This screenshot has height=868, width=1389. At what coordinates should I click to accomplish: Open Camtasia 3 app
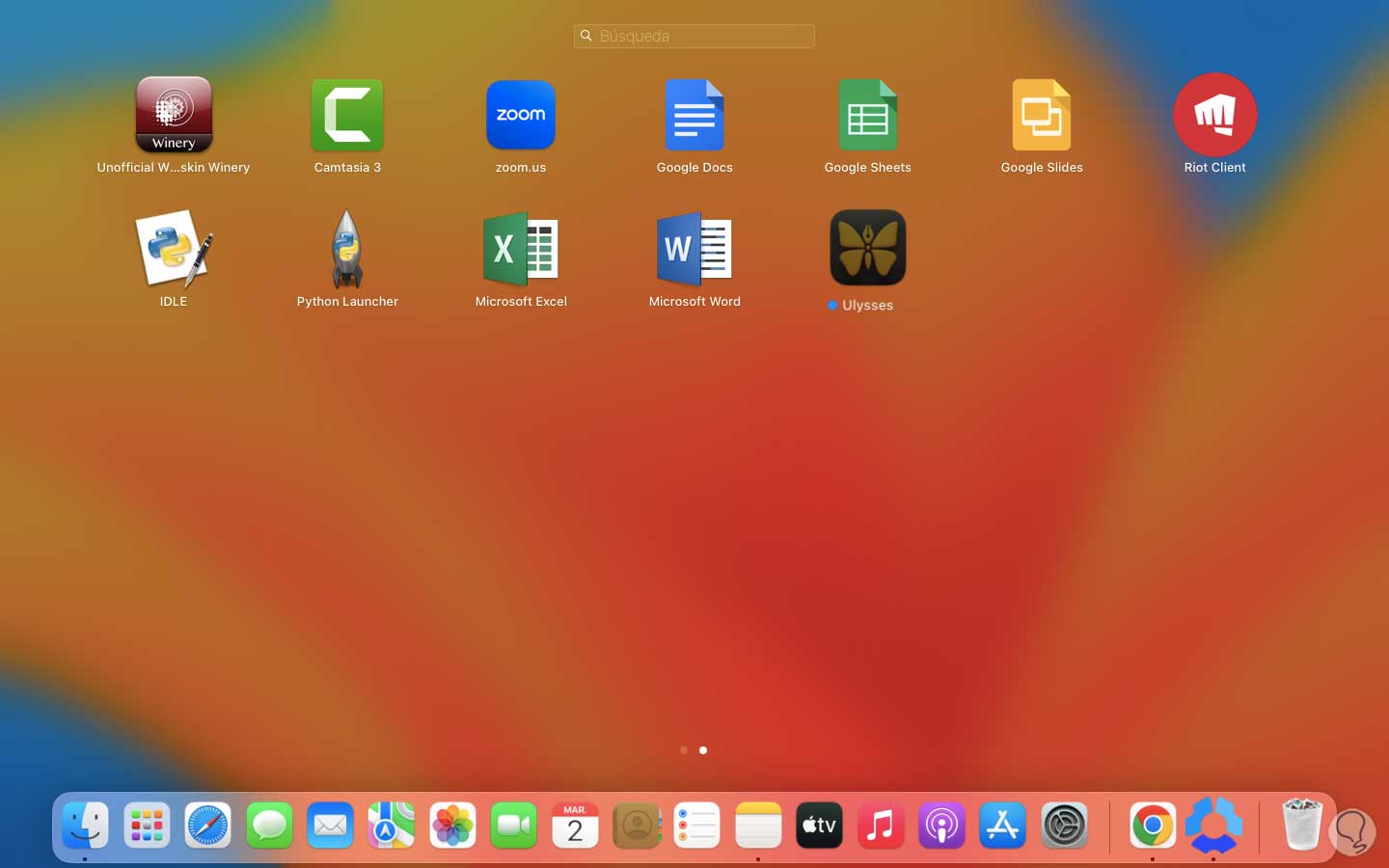coord(347,116)
